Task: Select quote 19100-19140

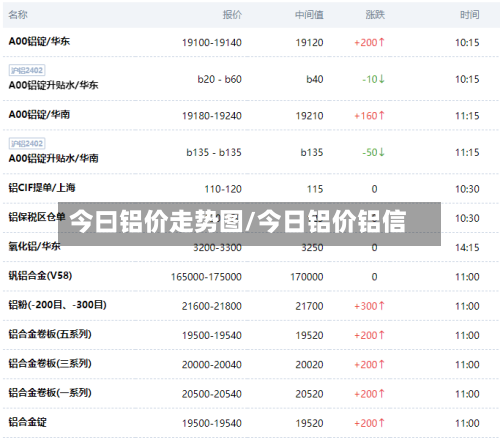Action: [x=212, y=43]
